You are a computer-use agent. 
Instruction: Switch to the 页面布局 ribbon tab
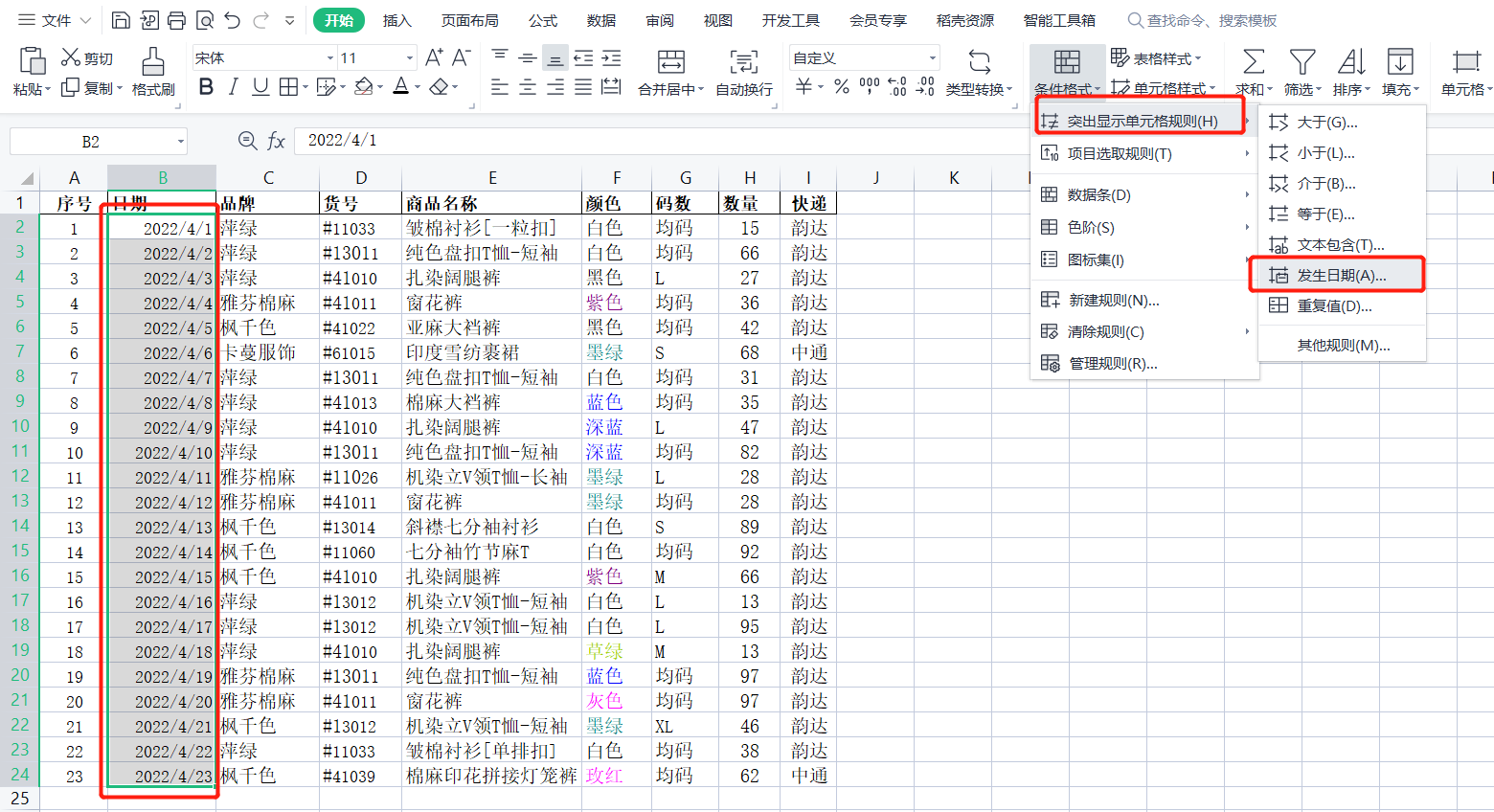click(x=469, y=20)
